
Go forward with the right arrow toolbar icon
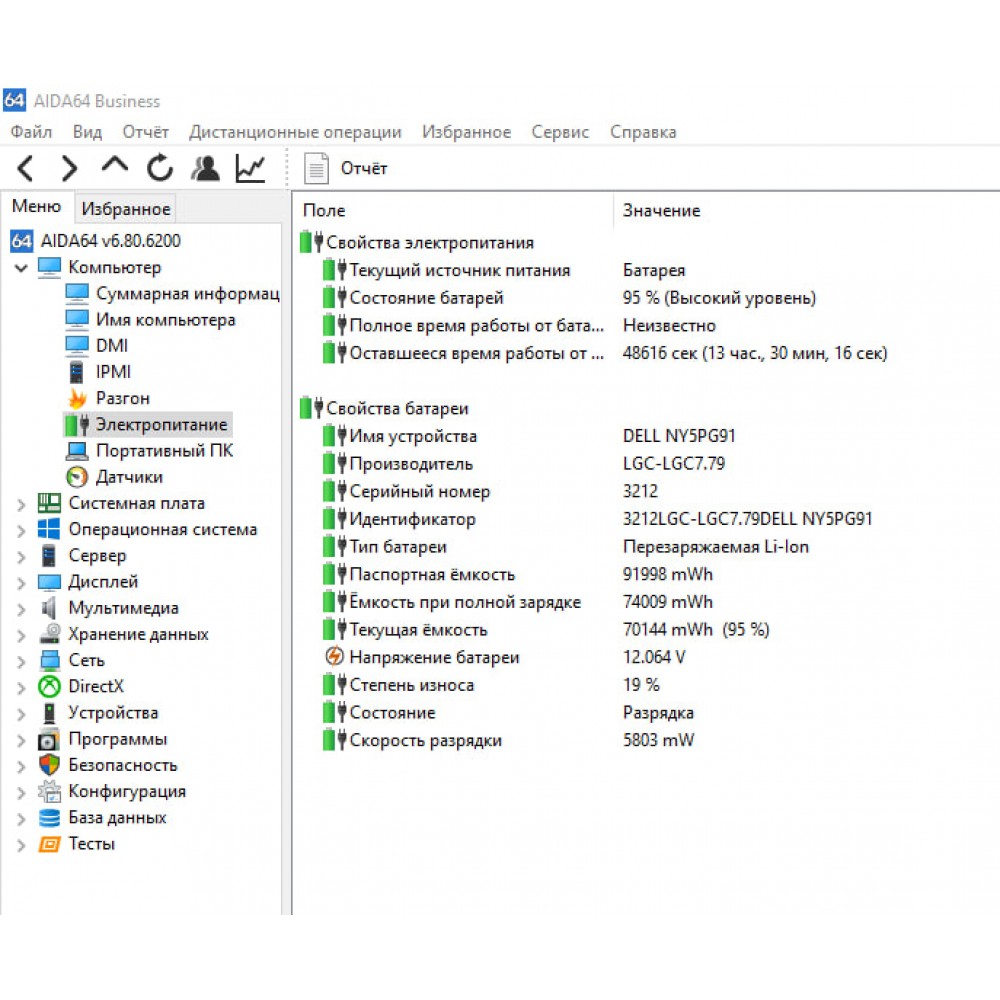coord(69,168)
